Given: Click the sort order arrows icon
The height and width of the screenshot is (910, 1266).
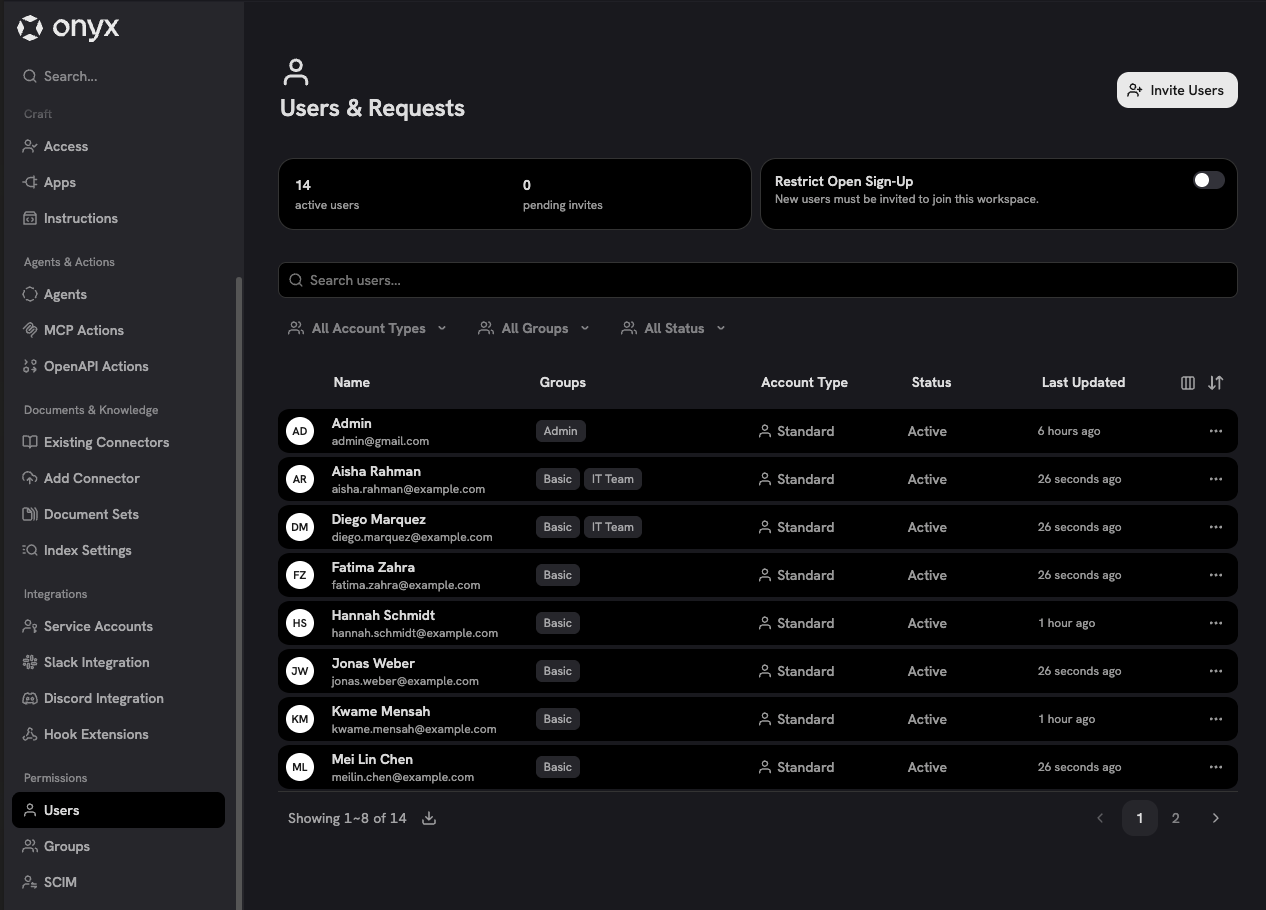Looking at the screenshot, I should [x=1216, y=383].
